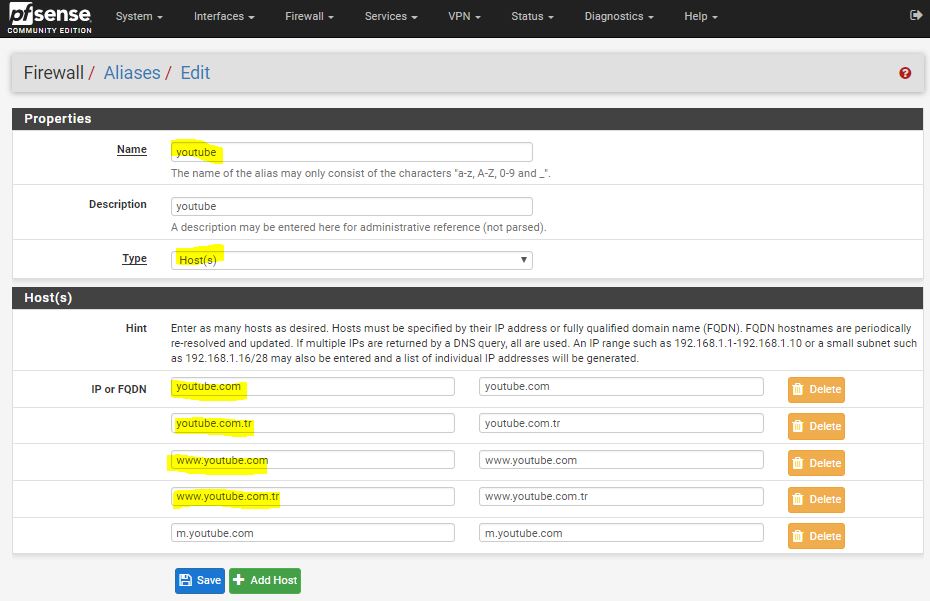Expand the System menu
Image resolution: width=930 pixels, height=601 pixels.
click(x=139, y=17)
